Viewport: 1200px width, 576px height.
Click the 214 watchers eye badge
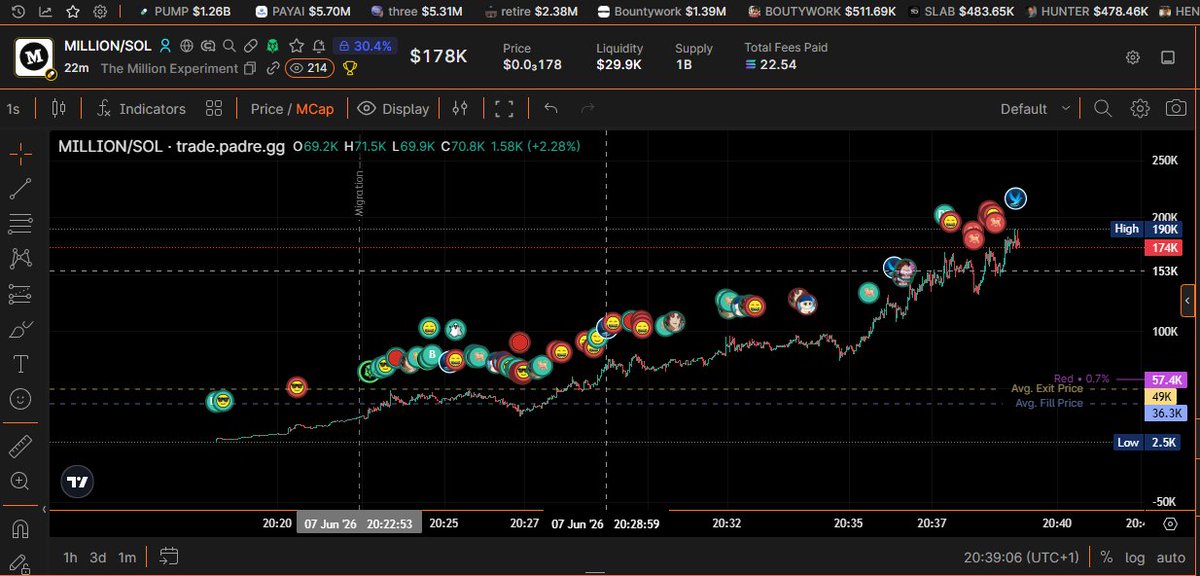click(309, 68)
